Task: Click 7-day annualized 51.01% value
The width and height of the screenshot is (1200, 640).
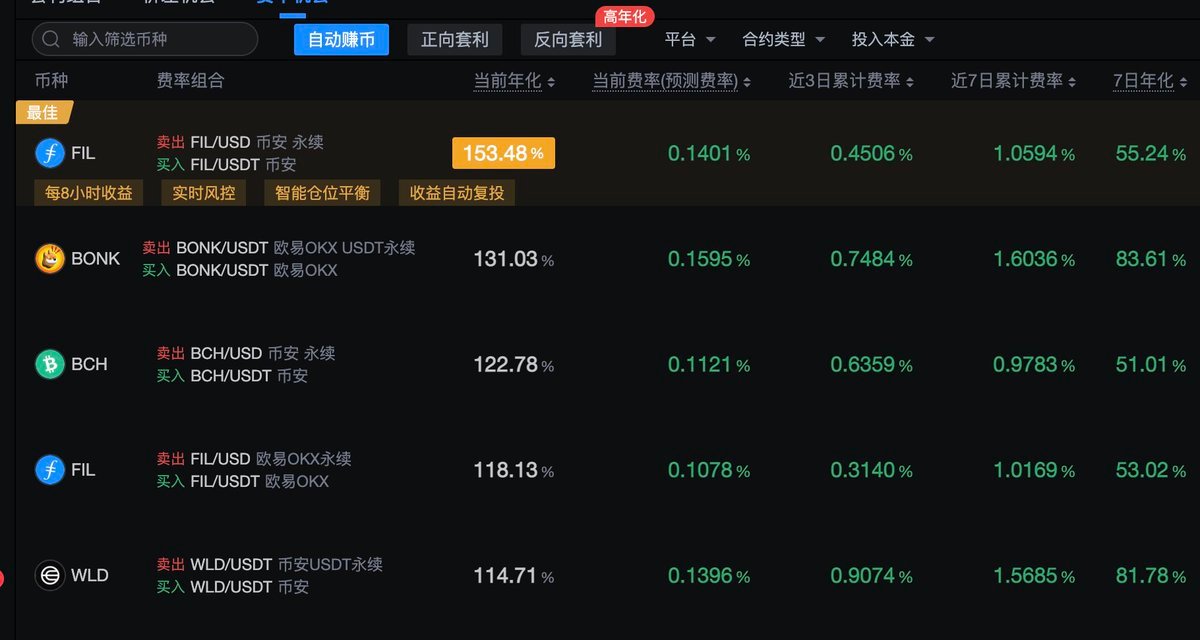Action: (1151, 365)
